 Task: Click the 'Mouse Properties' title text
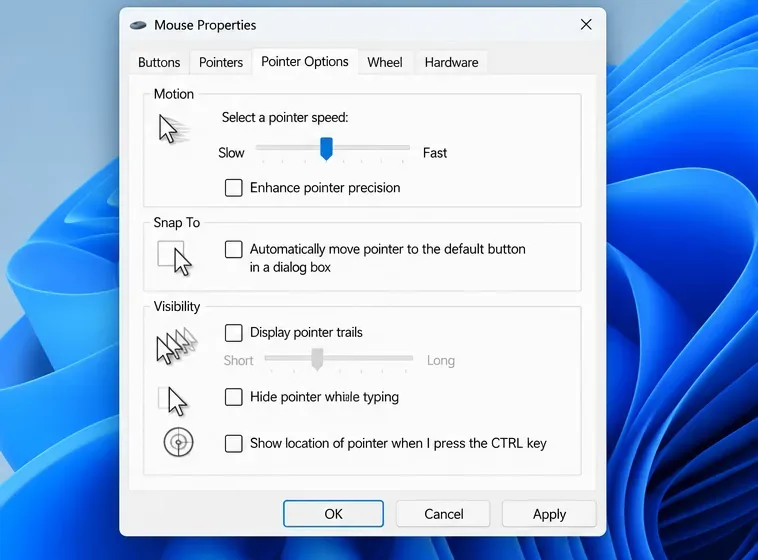(205, 25)
